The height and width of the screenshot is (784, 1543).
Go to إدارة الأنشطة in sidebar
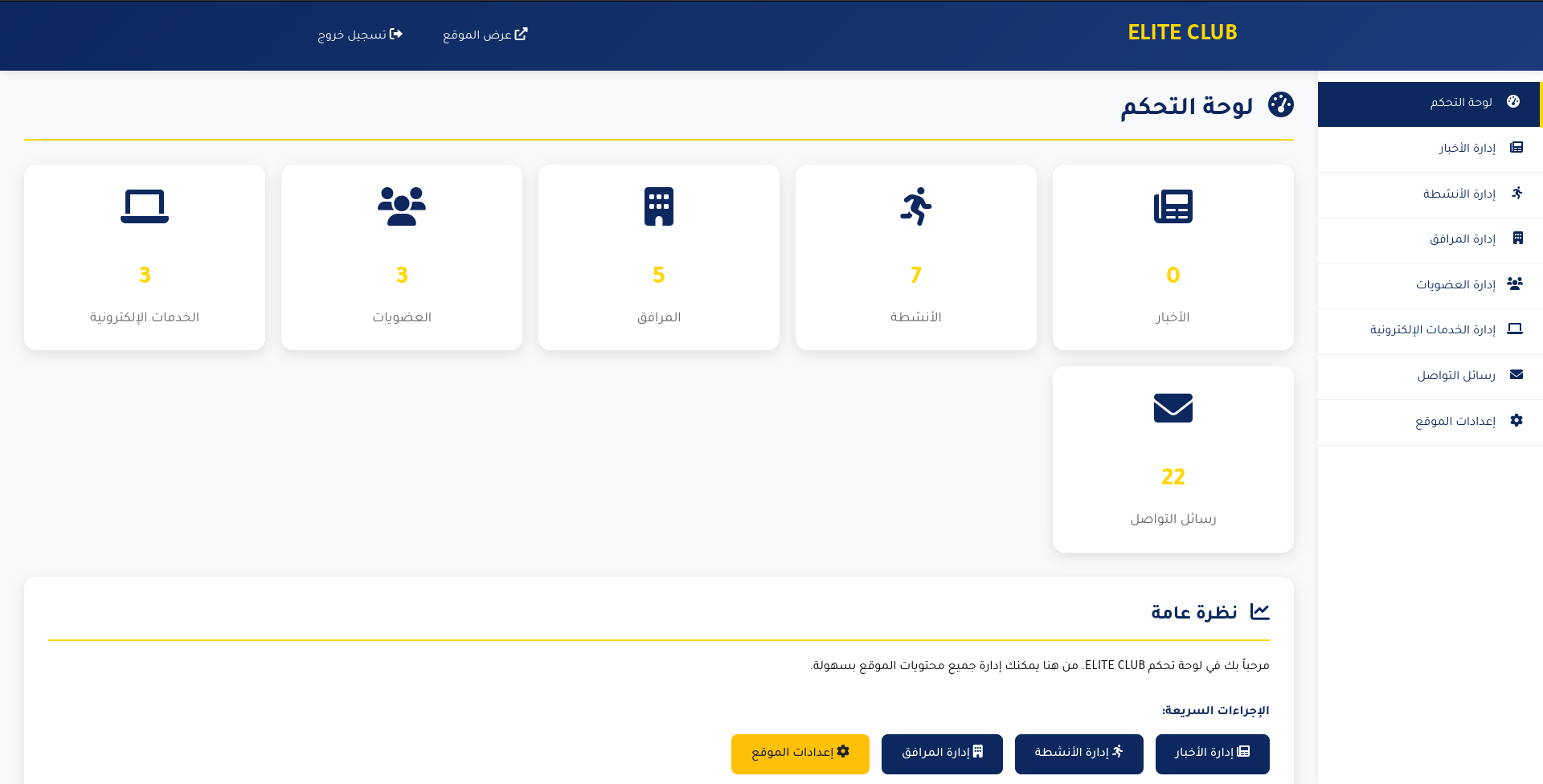click(x=1430, y=195)
